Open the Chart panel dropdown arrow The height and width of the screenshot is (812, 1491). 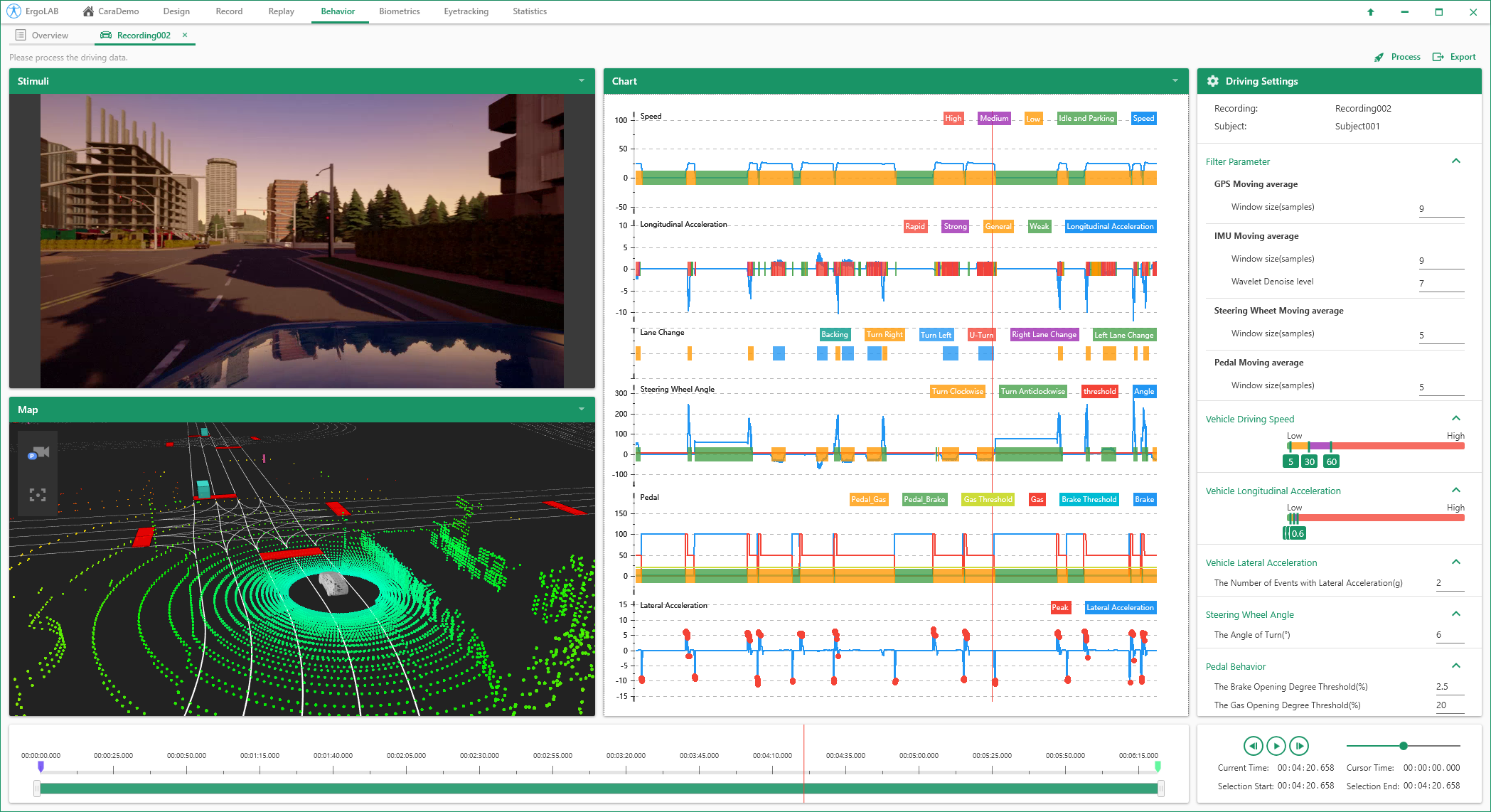[1175, 81]
